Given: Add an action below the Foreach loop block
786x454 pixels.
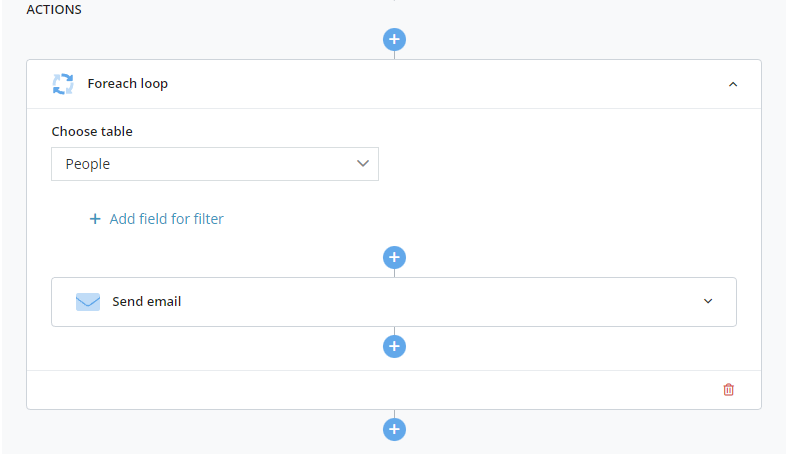Looking at the screenshot, I should click(x=395, y=429).
